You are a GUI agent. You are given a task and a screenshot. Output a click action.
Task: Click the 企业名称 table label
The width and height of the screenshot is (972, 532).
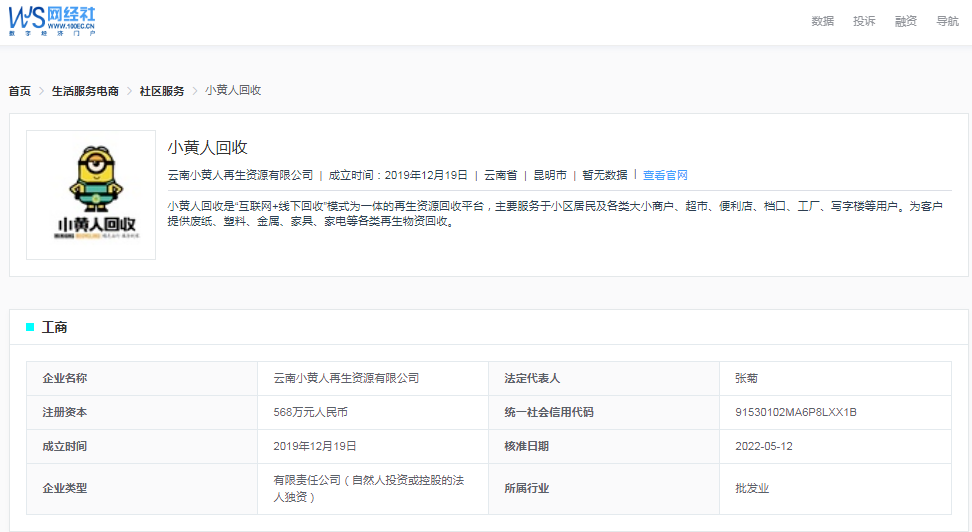pyautogui.click(x=64, y=378)
